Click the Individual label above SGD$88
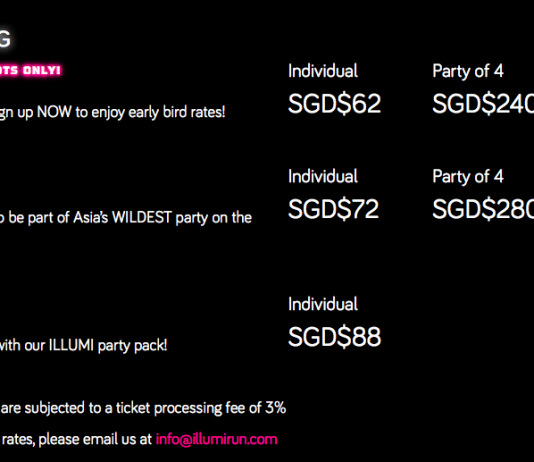Image resolution: width=534 pixels, height=462 pixels. [323, 304]
